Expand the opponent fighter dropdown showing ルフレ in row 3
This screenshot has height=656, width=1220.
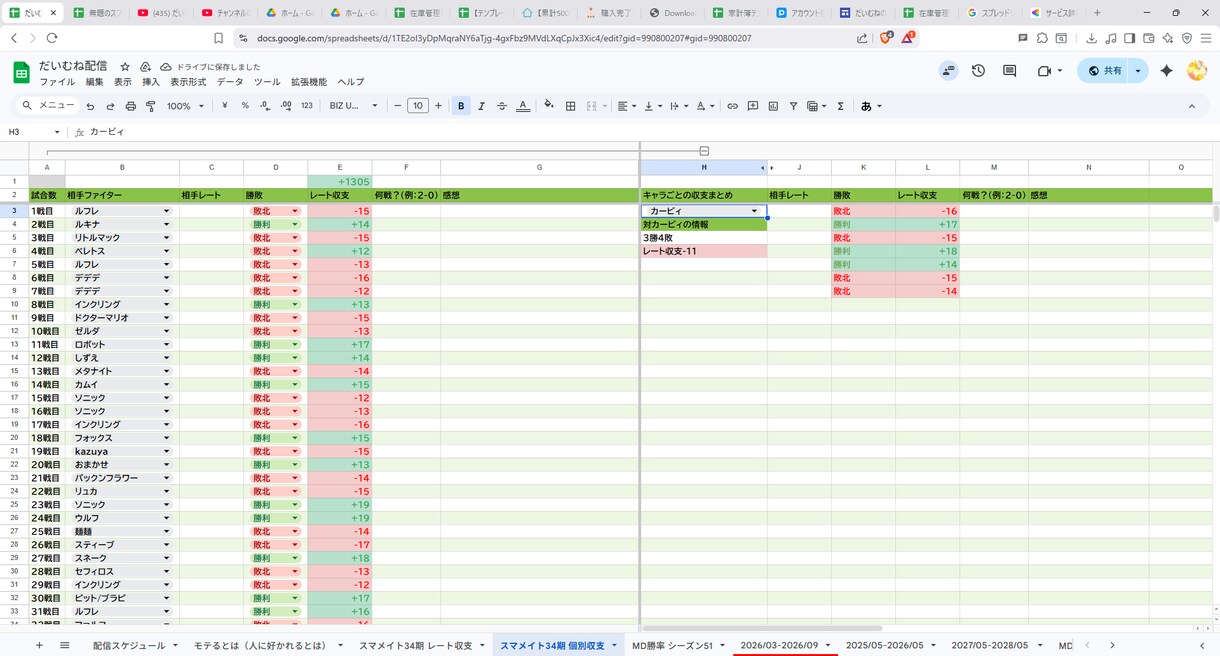(167, 211)
